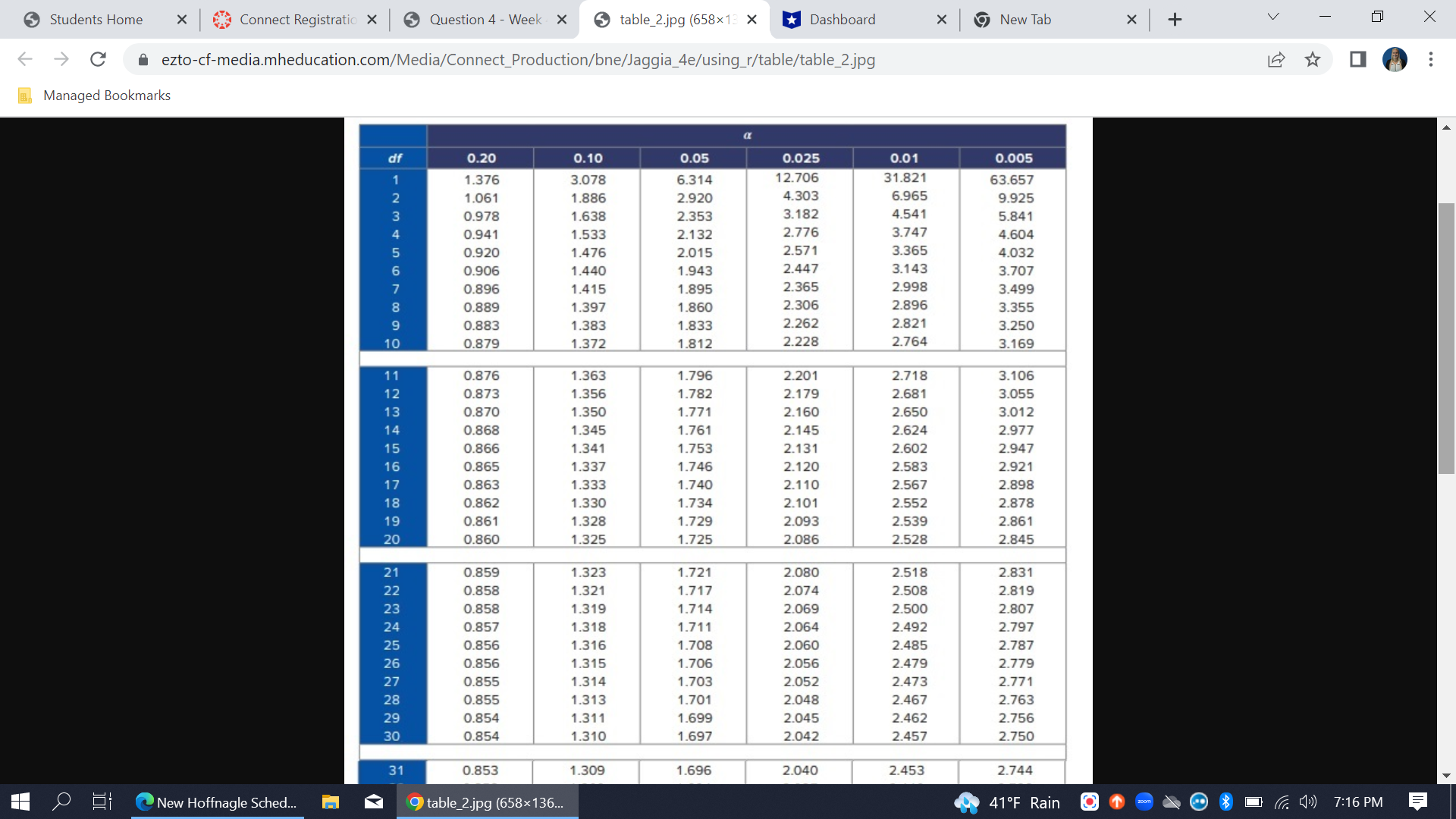
Task: View site information lock icon
Action: click(x=143, y=59)
